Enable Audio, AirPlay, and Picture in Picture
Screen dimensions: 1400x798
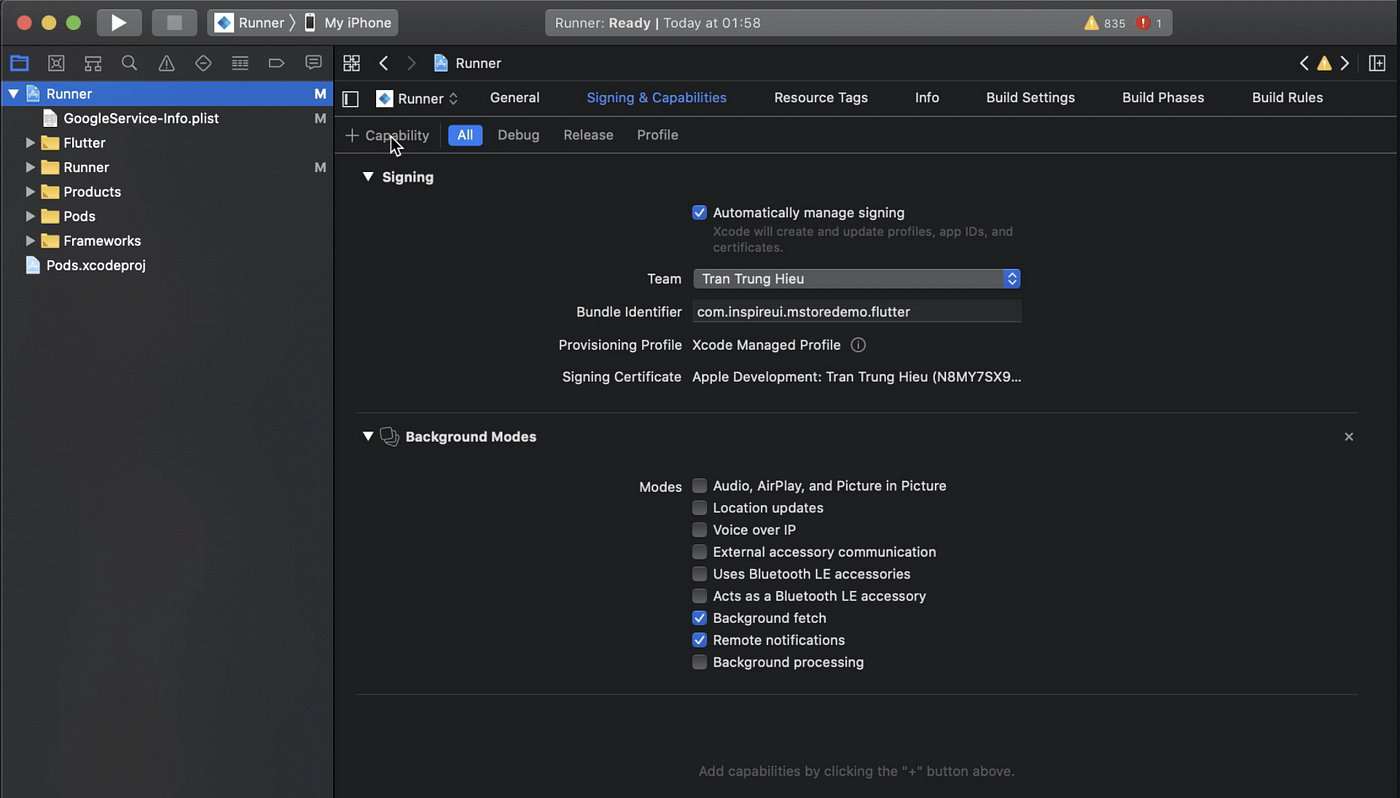[699, 486]
